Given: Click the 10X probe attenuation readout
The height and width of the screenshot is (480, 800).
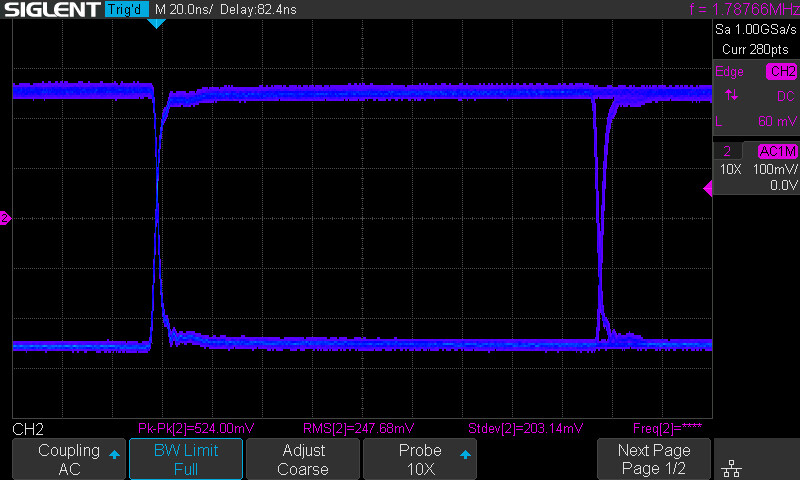Looking at the screenshot, I should click(731, 169).
